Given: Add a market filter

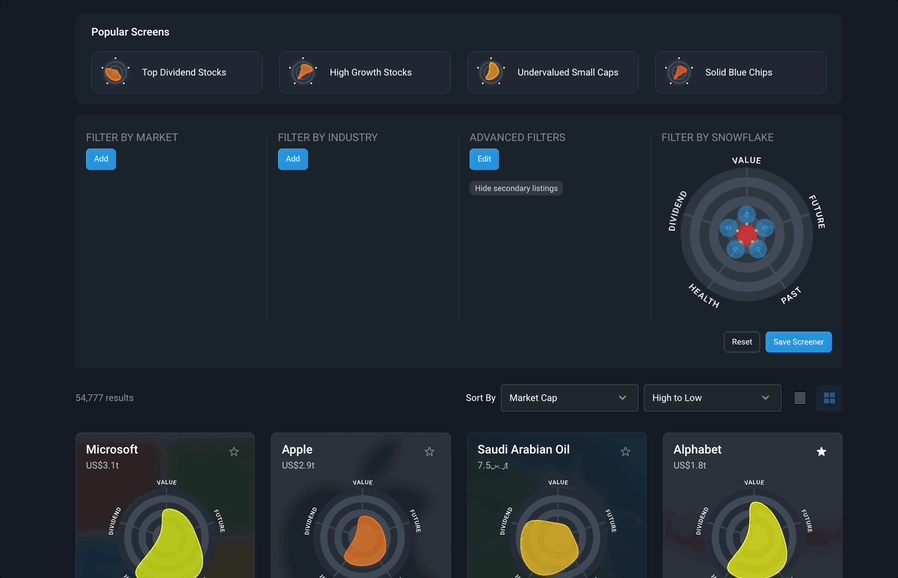Looking at the screenshot, I should pos(101,159).
